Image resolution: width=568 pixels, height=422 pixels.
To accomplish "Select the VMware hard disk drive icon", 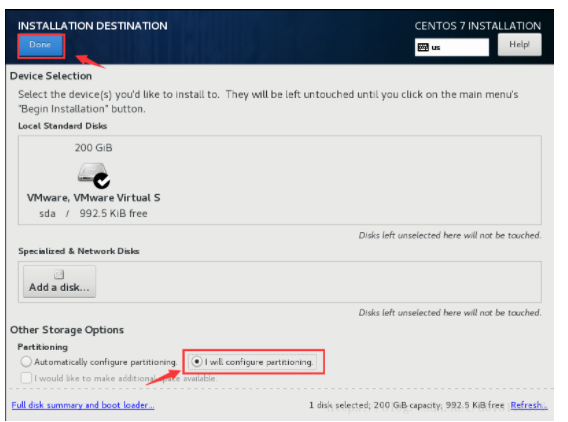I will click(x=92, y=173).
